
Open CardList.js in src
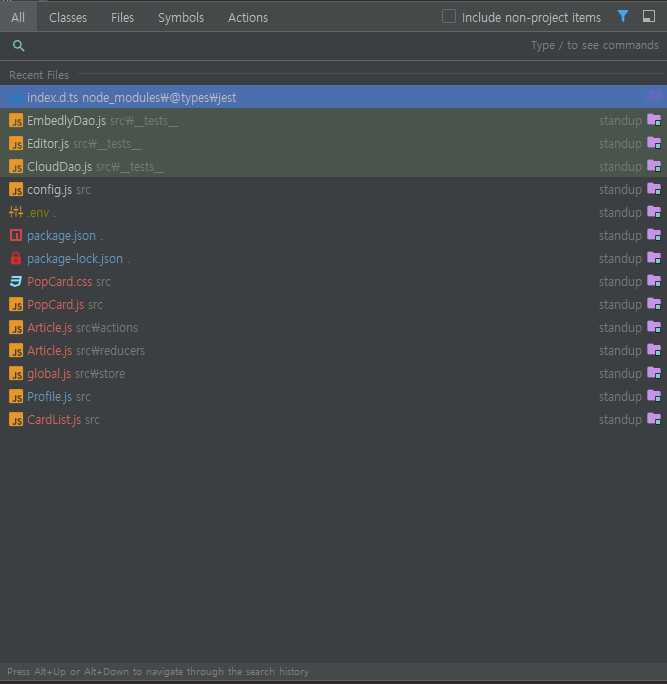pyautogui.click(x=333, y=420)
